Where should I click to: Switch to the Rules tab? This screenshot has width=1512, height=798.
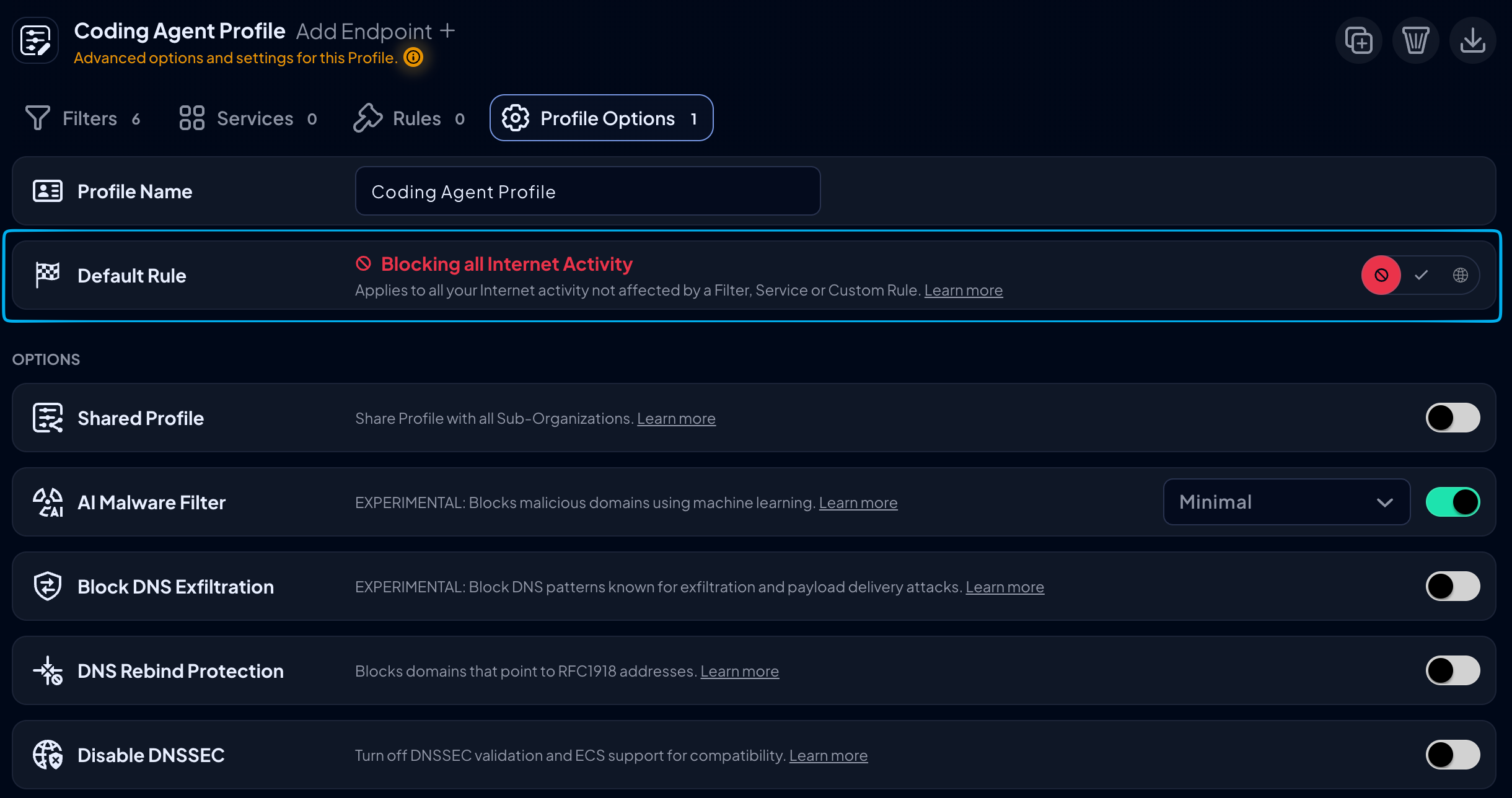[409, 118]
